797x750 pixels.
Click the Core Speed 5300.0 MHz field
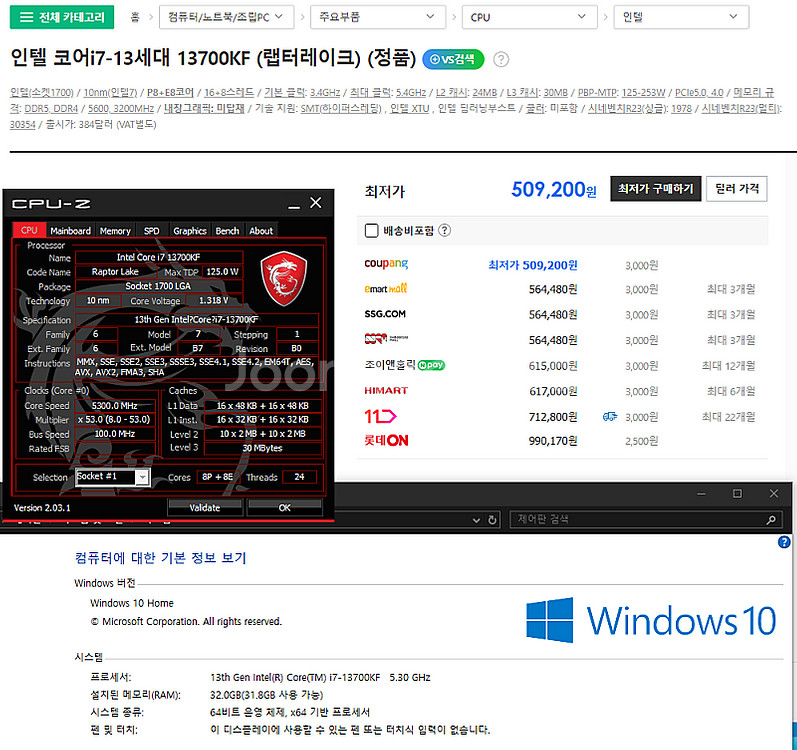pyautogui.click(x=115, y=405)
